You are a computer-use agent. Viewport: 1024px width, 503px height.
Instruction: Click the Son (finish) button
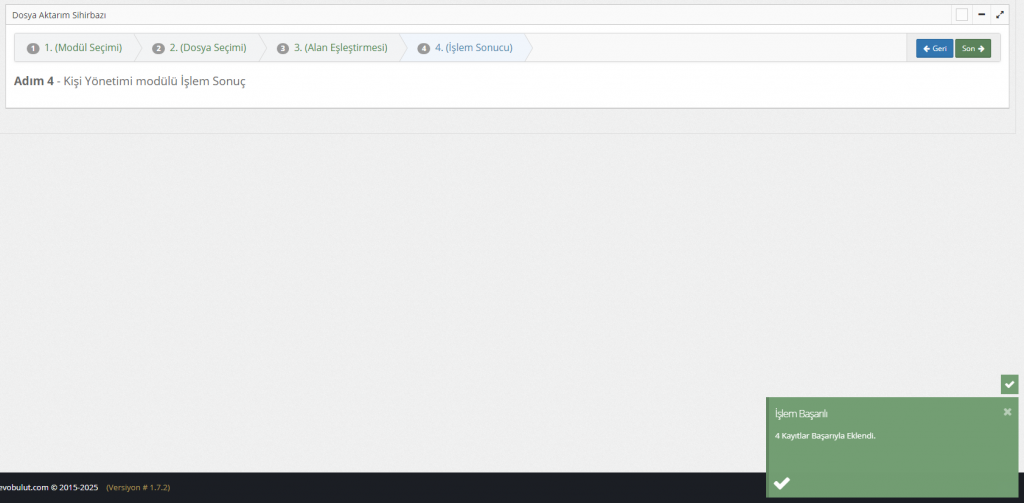[972, 48]
